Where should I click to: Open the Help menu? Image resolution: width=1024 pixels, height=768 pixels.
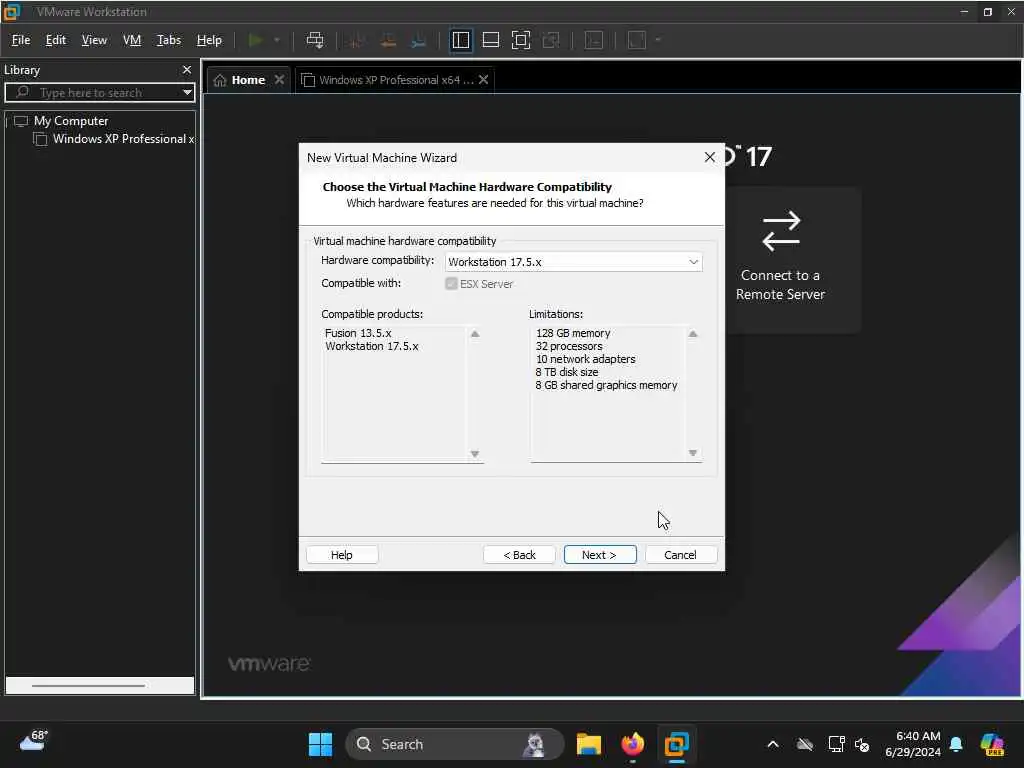click(x=209, y=40)
